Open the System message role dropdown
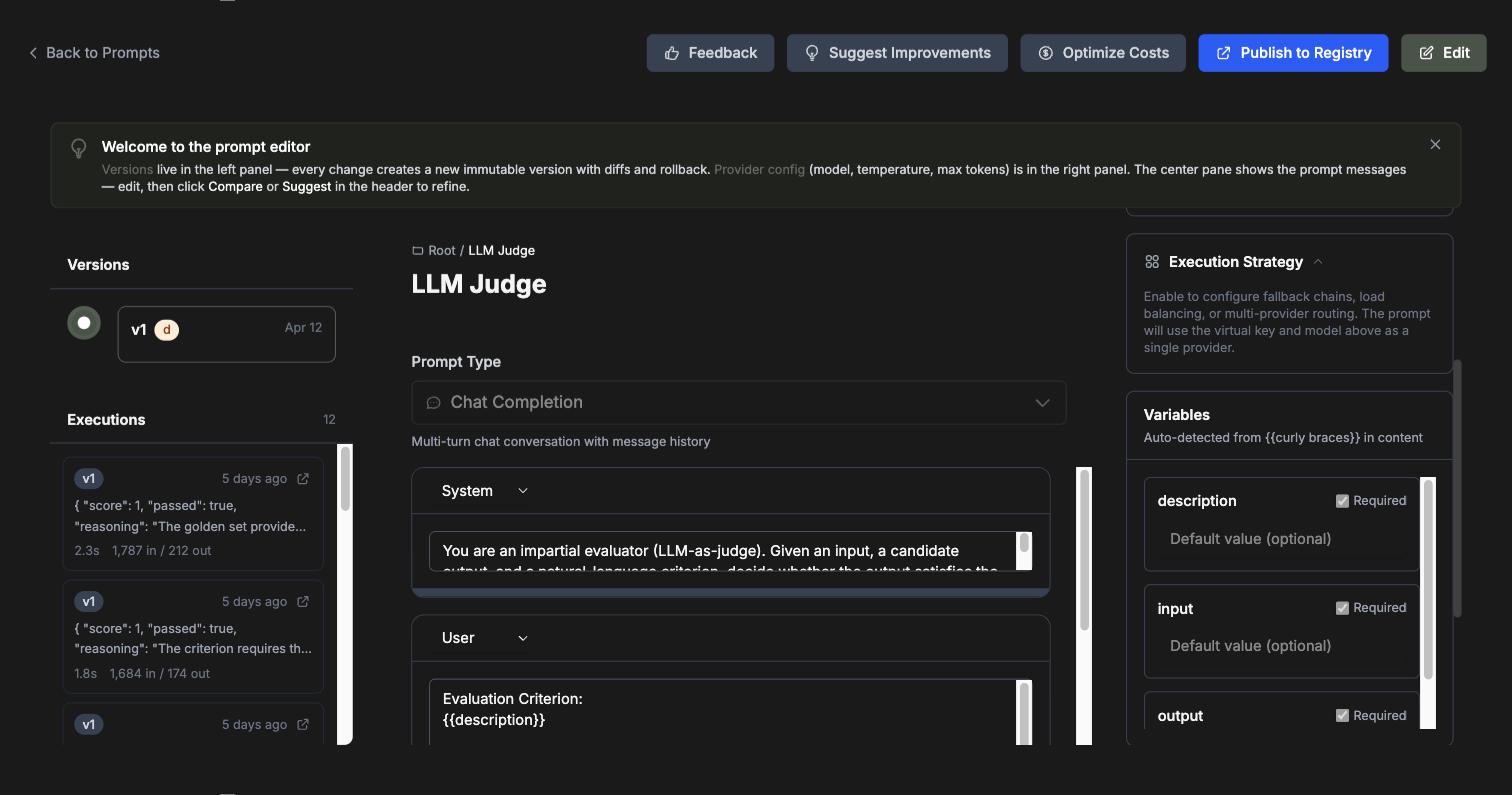This screenshot has width=1512, height=795. [x=485, y=491]
